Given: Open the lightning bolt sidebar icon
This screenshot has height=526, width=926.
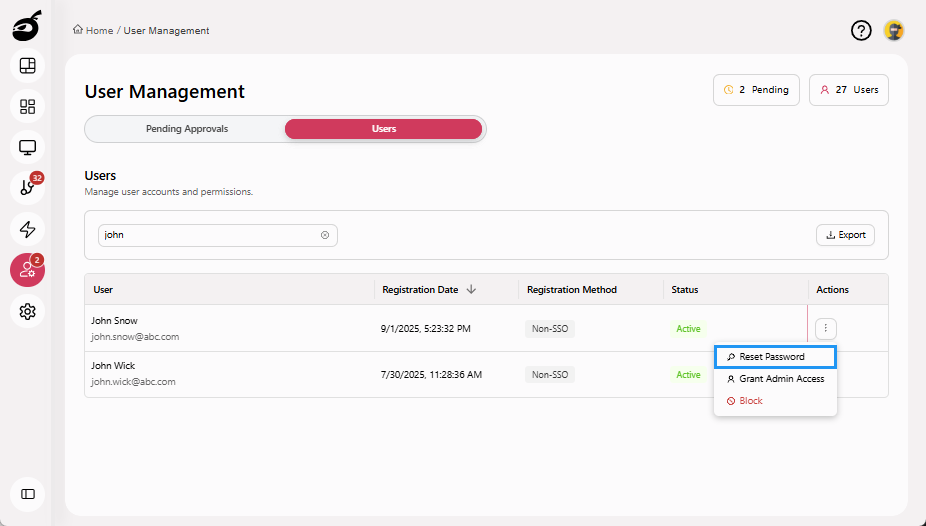Looking at the screenshot, I should [28, 229].
